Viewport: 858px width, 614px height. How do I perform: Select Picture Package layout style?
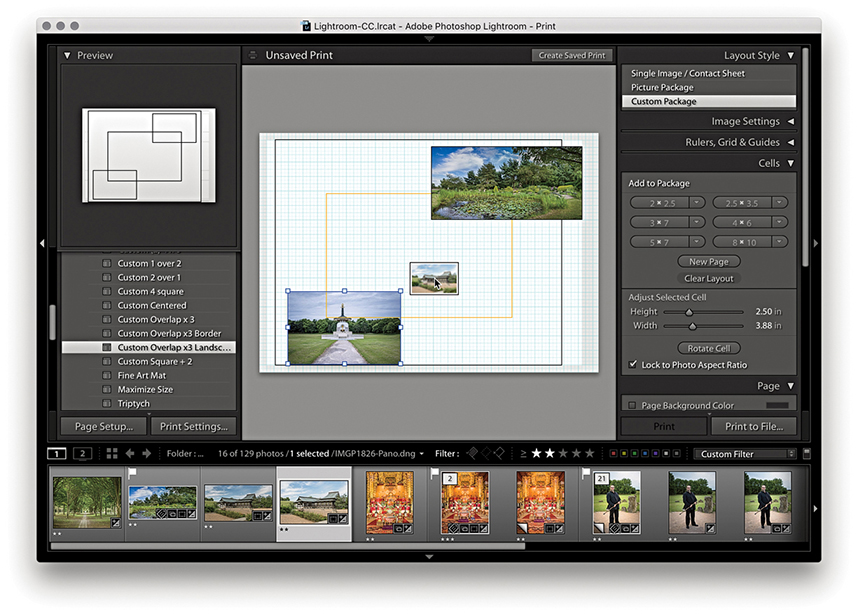click(x=662, y=87)
